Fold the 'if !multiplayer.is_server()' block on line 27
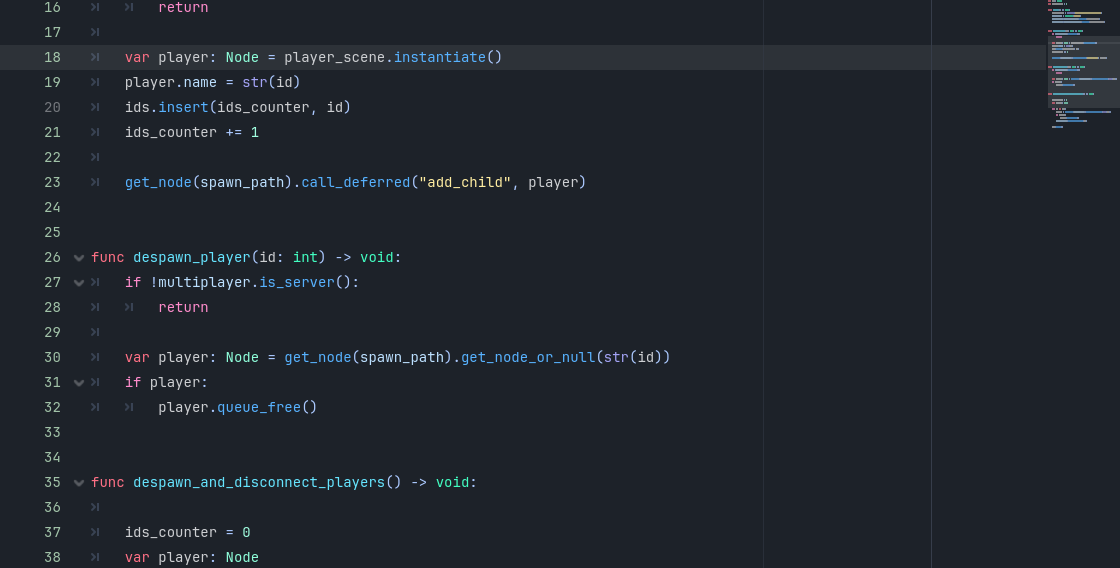The height and width of the screenshot is (568, 1120). pyautogui.click(x=79, y=283)
